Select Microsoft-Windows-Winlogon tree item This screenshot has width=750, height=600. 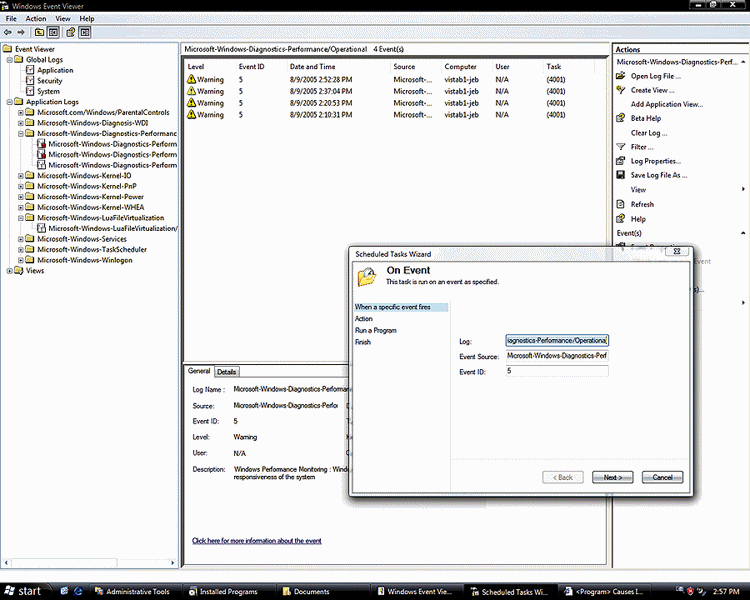[85, 260]
